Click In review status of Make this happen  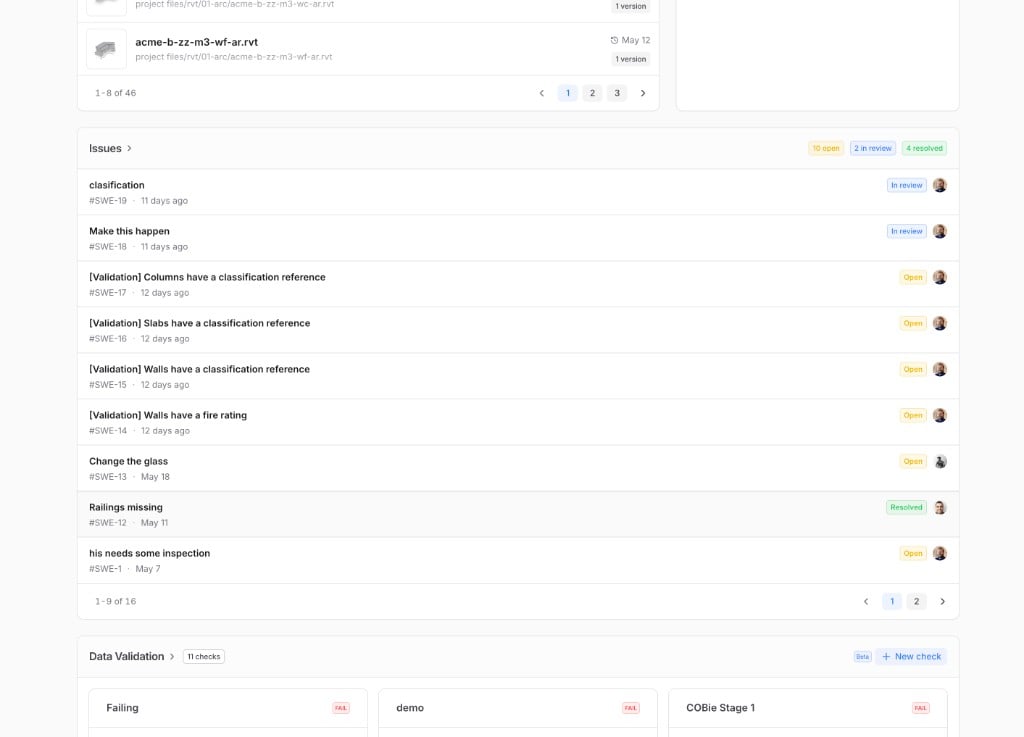coord(906,231)
